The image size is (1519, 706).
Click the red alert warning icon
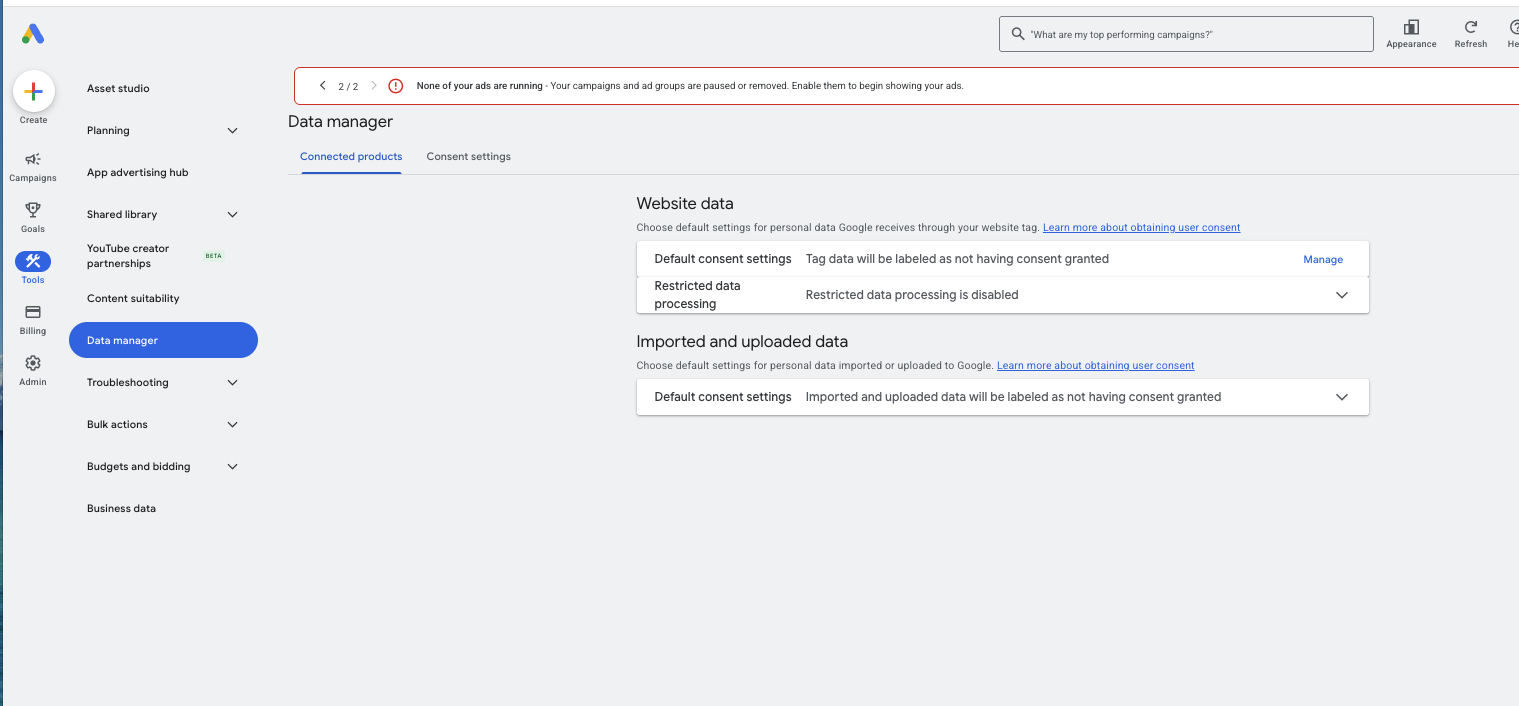(396, 86)
